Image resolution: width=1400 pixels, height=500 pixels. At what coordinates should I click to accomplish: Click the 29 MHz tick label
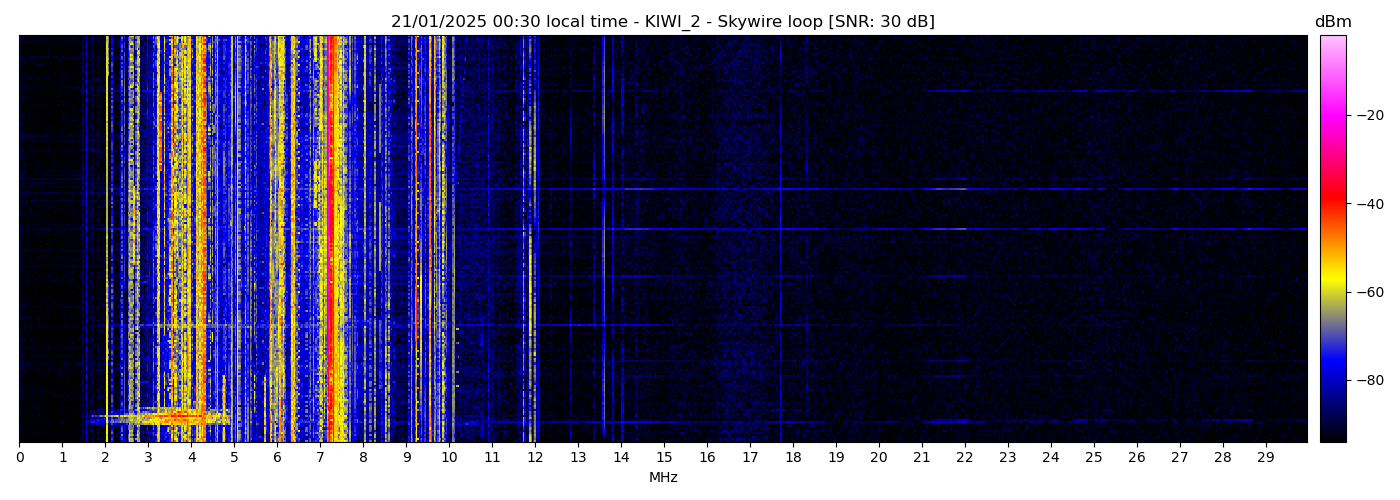(1265, 458)
